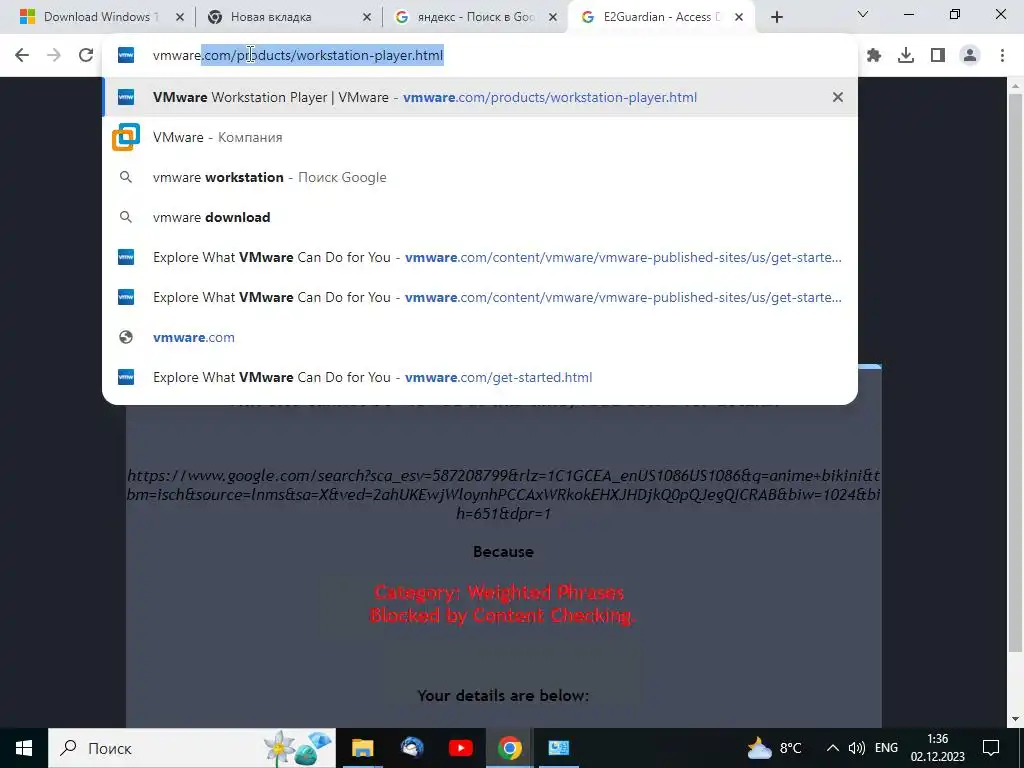Show hidden tray icons chevron

tap(832, 748)
